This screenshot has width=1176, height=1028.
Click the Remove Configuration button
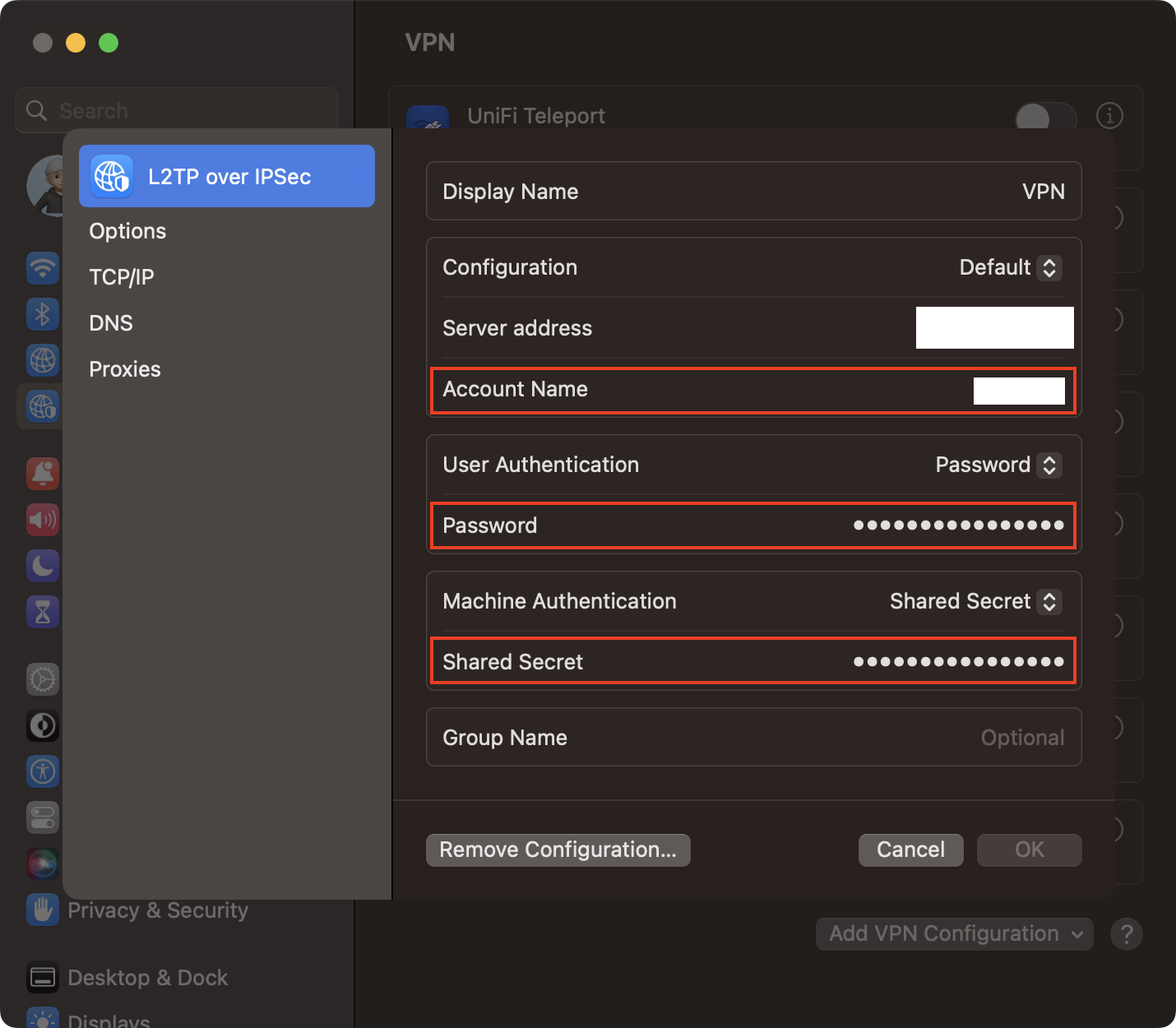pos(558,850)
